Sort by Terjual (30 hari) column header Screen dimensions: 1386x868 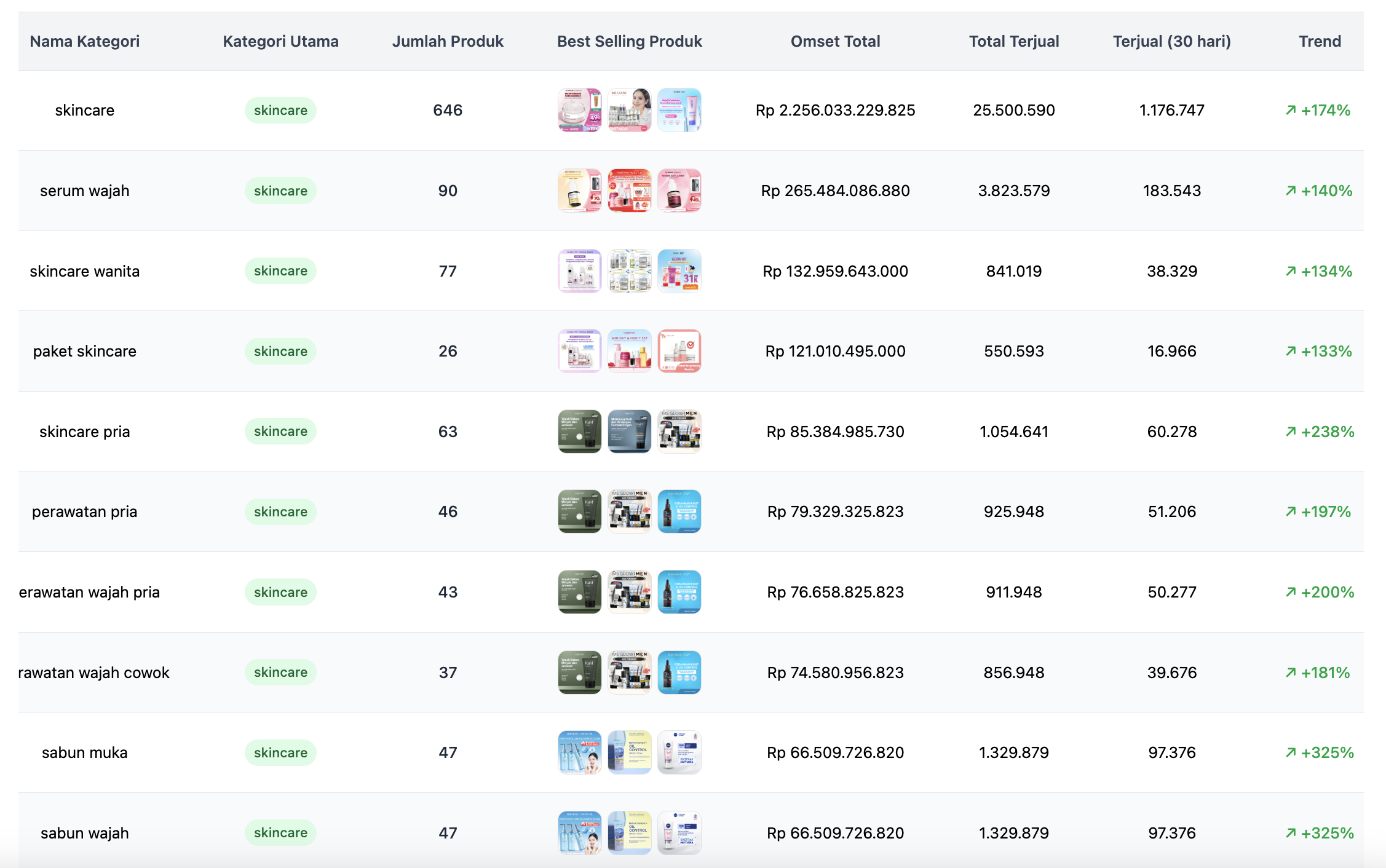click(1171, 41)
